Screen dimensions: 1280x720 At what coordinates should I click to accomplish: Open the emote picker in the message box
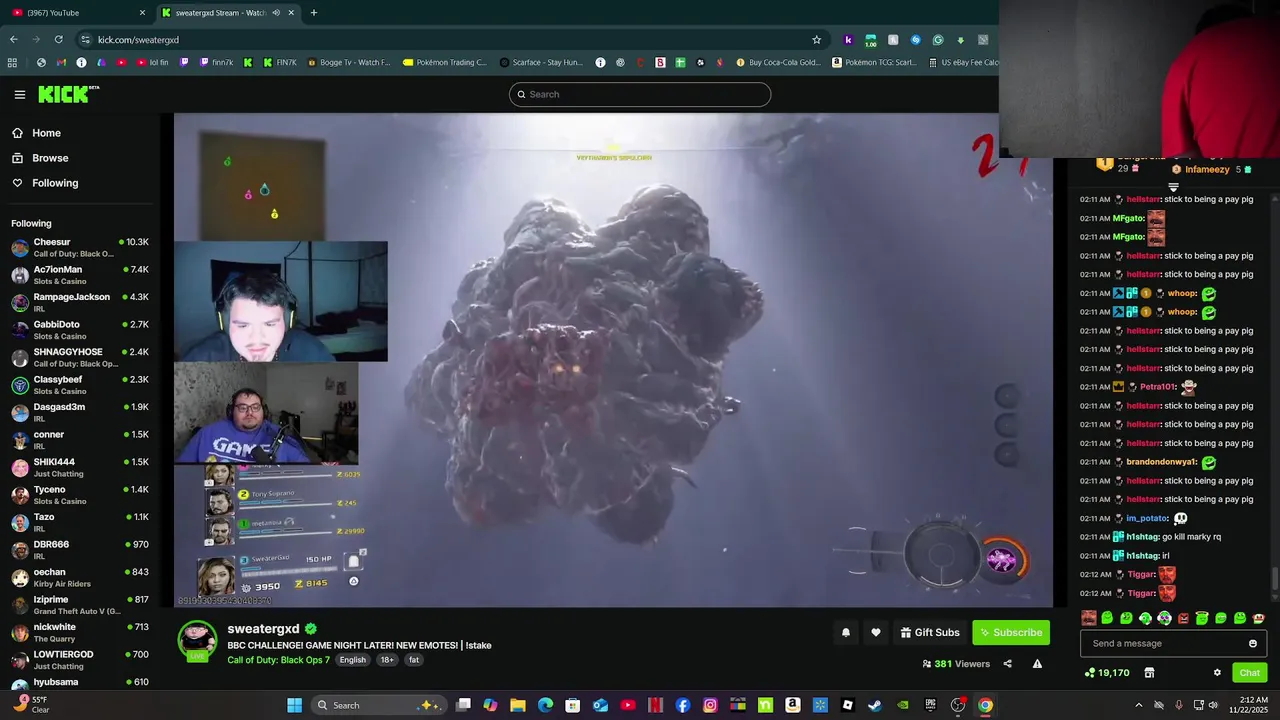click(x=1252, y=644)
